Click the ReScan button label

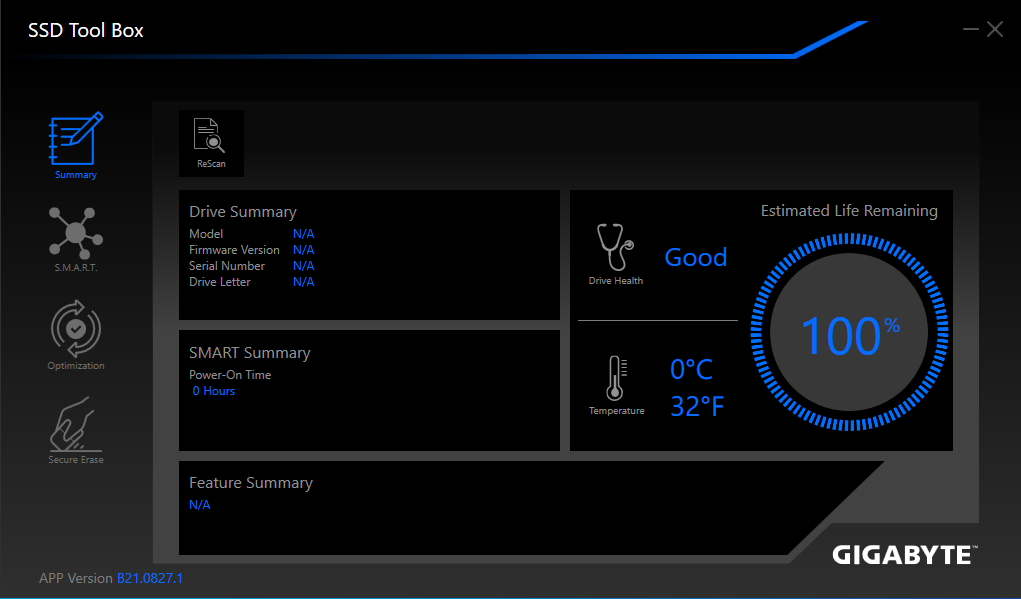[212, 164]
